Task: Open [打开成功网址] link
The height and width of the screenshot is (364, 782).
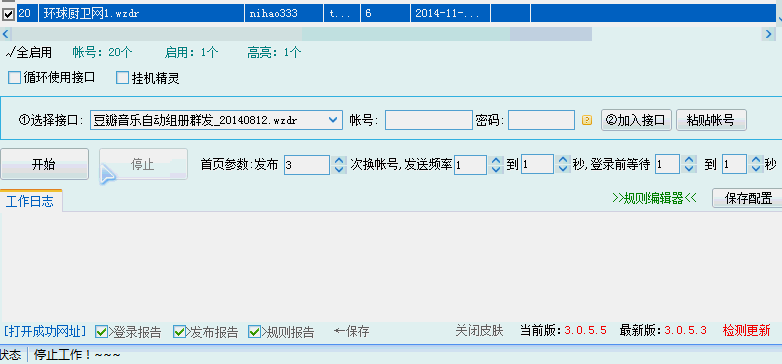Action: click(45, 331)
